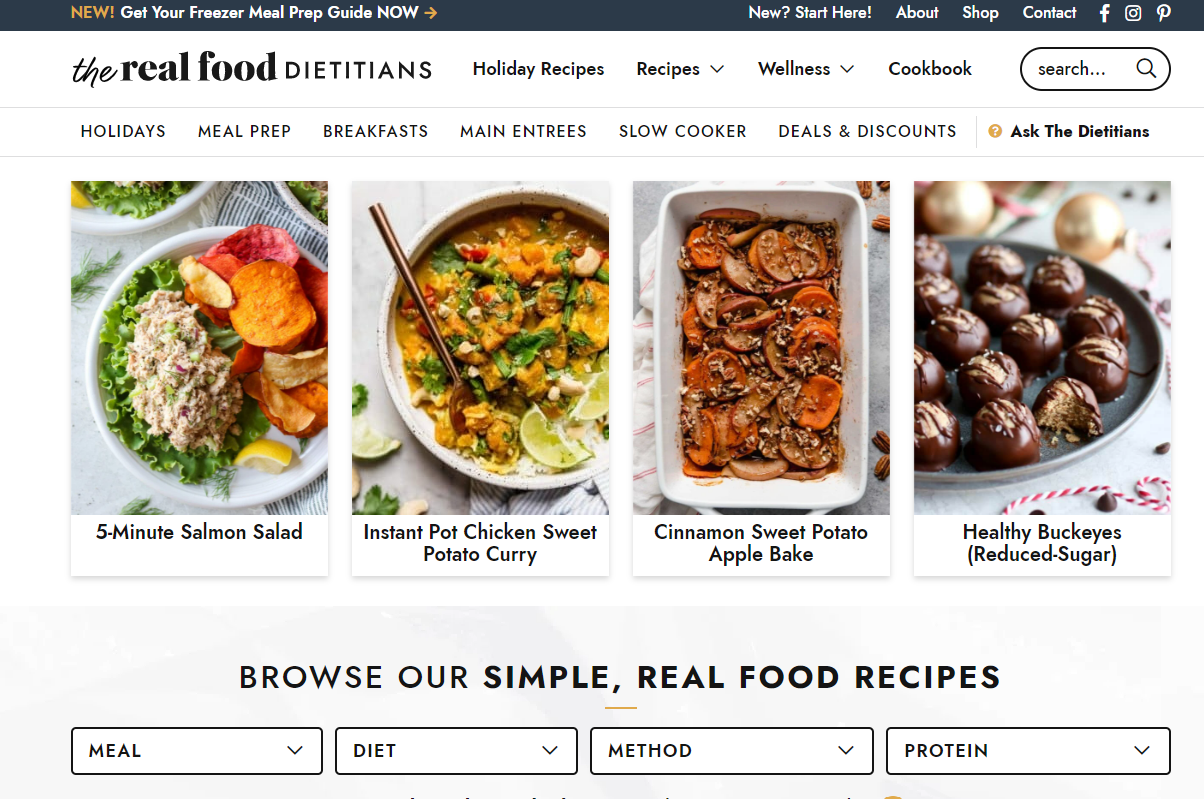The width and height of the screenshot is (1204, 799).
Task: Open the Healthy Buckeyes recipe thumbnail
Action: click(1042, 348)
